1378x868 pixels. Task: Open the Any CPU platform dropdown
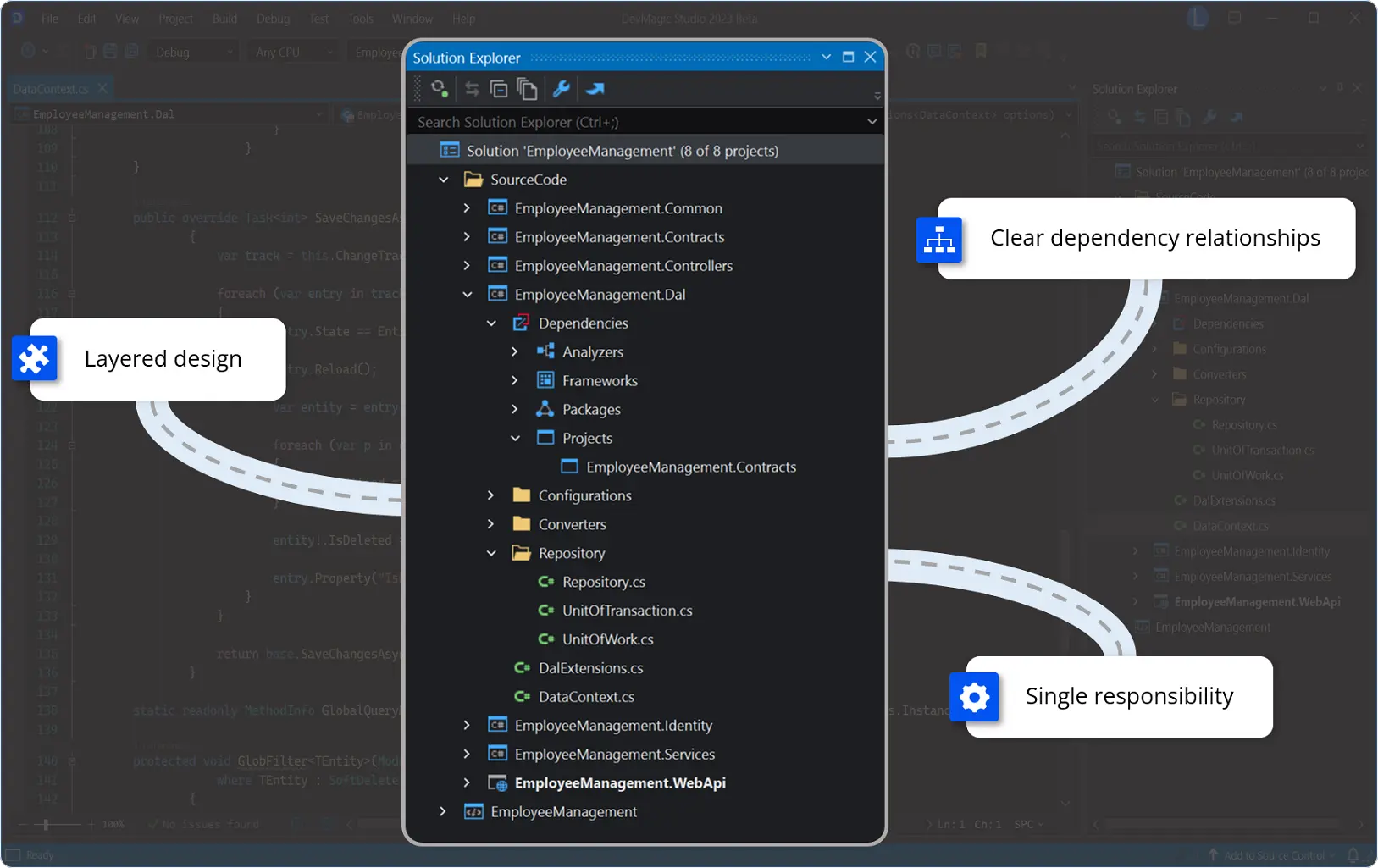(x=292, y=51)
